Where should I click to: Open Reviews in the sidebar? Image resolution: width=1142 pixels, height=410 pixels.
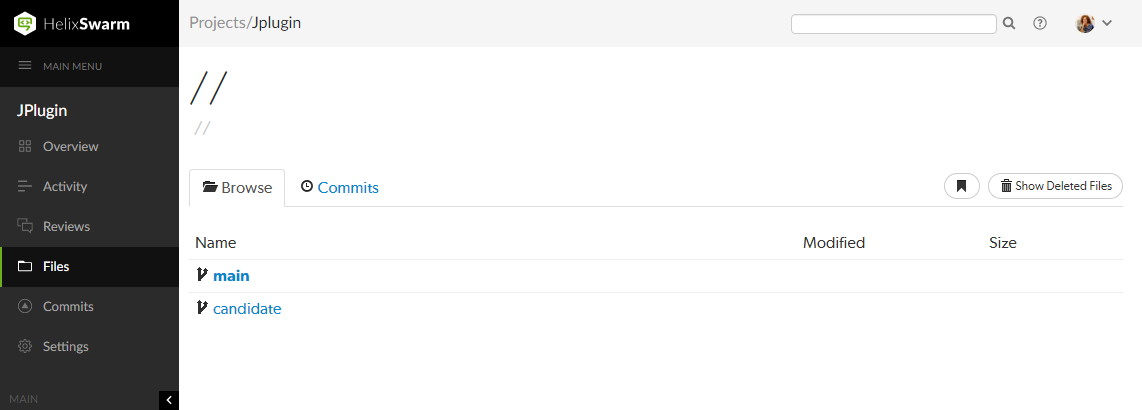(x=66, y=227)
